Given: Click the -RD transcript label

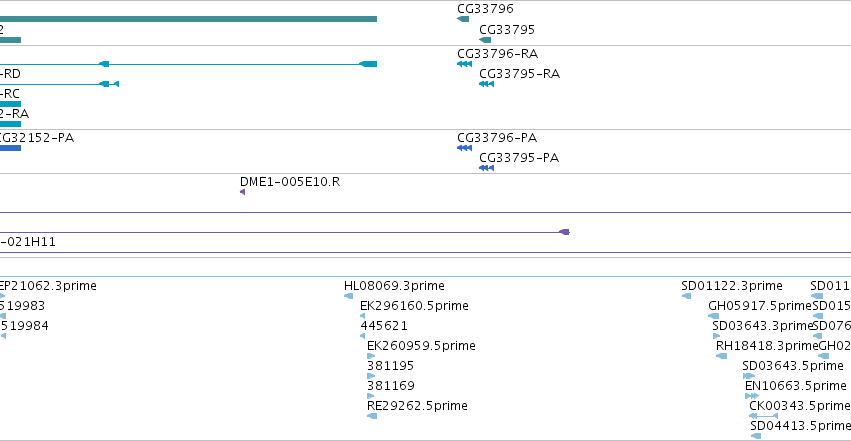Looking at the screenshot, I should (x=10, y=74).
